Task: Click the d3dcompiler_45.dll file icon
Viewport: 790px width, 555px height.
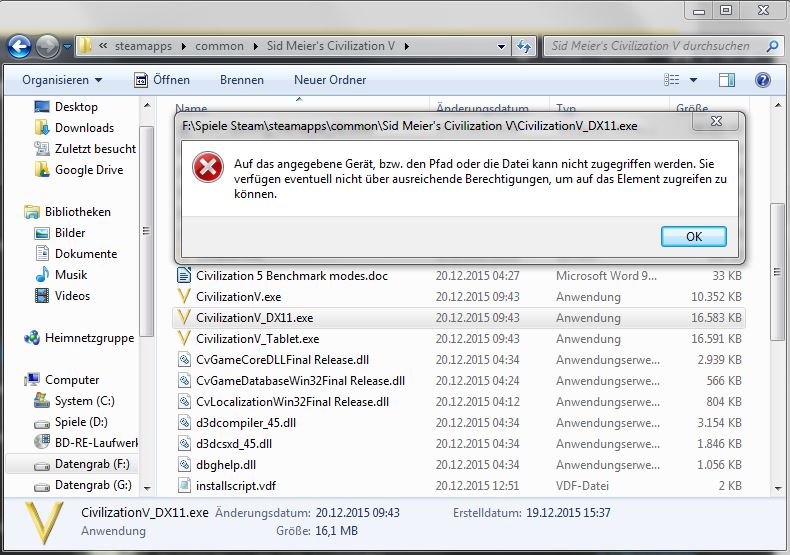Action: click(184, 423)
